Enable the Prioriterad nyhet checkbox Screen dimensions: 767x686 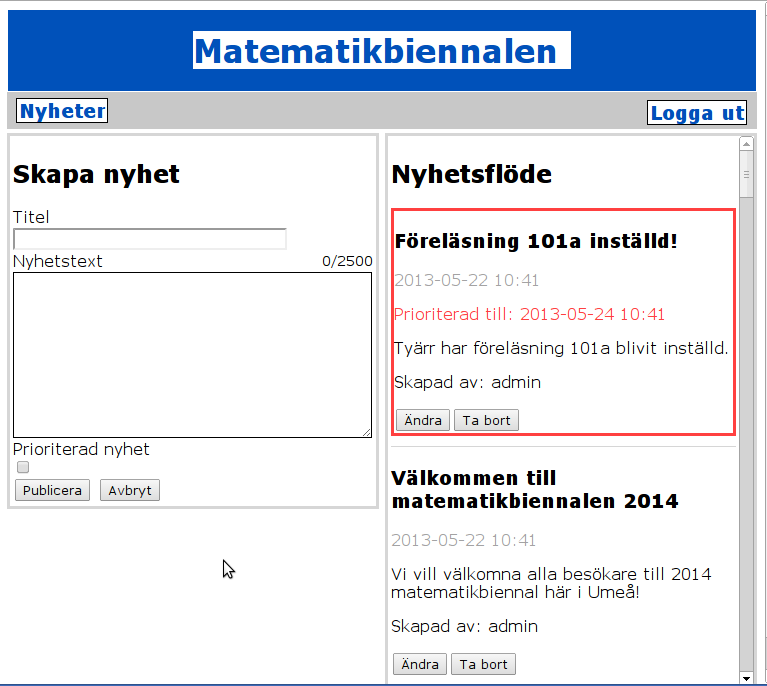click(x=23, y=467)
